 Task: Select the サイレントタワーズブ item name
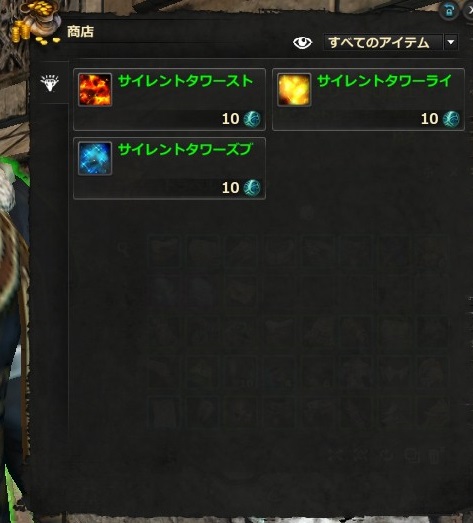coord(185,149)
